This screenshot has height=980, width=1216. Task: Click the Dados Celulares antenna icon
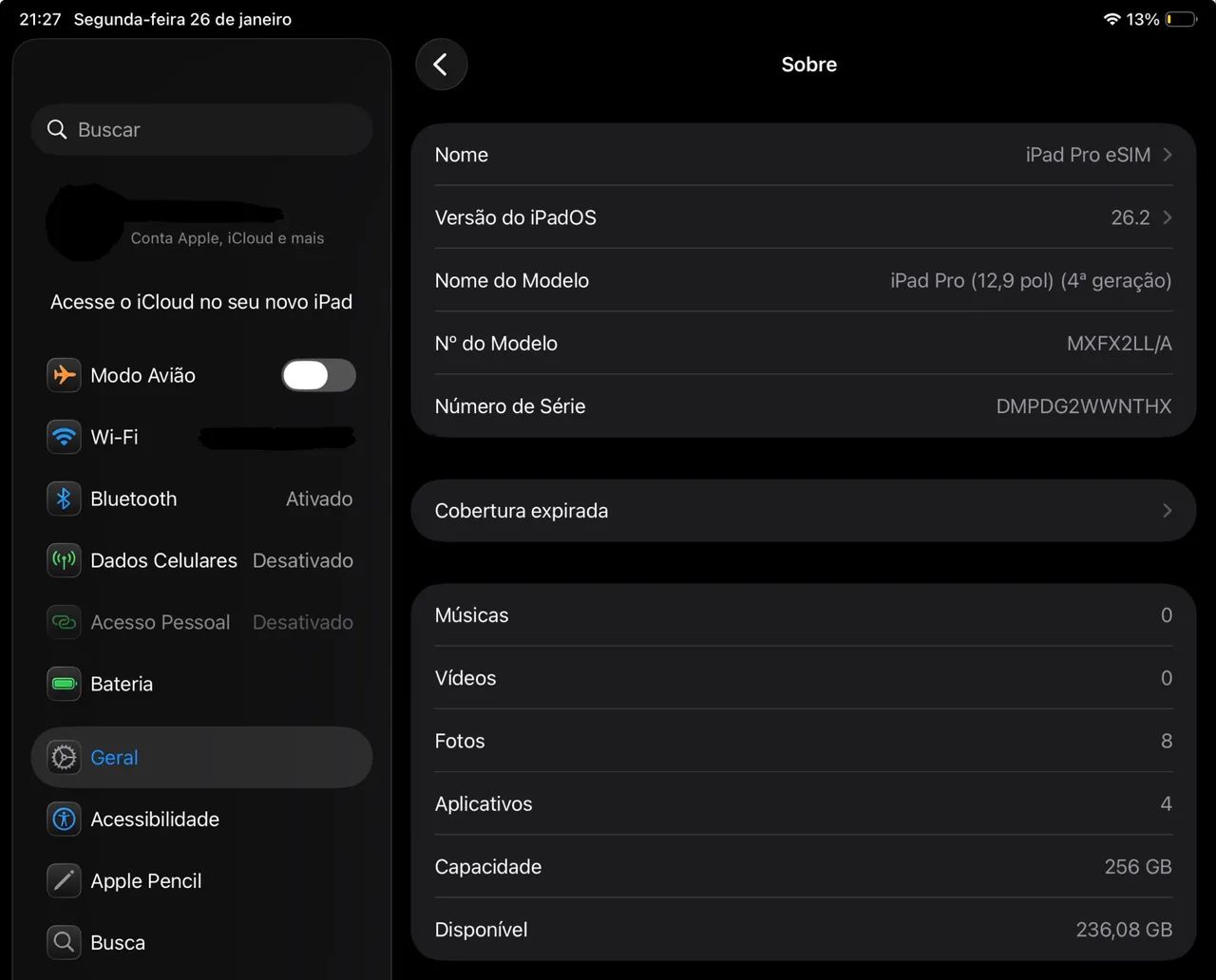click(64, 560)
